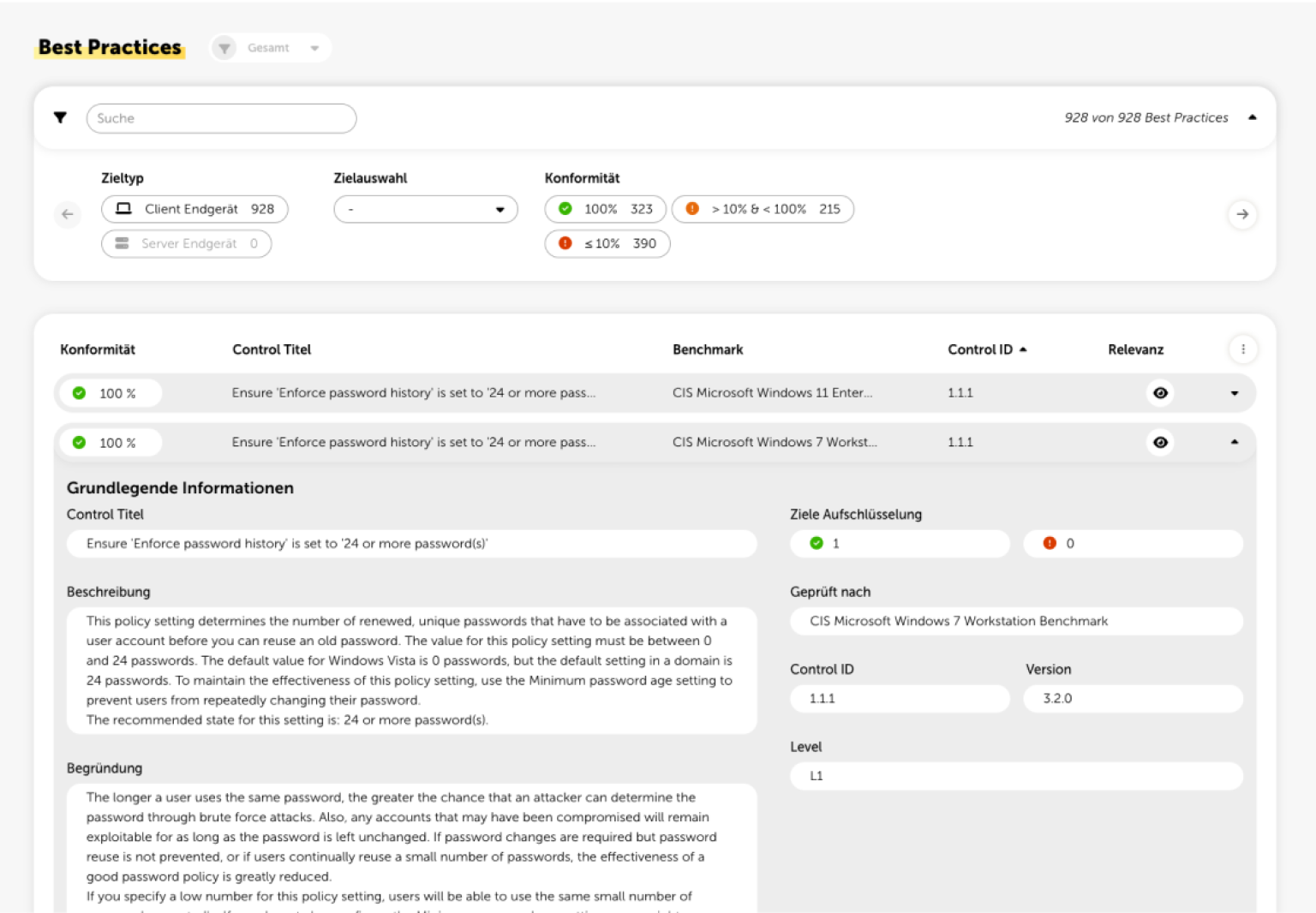1316x913 pixels.
Task: Click the funnel filter icon beside search
Action: [x=60, y=118]
